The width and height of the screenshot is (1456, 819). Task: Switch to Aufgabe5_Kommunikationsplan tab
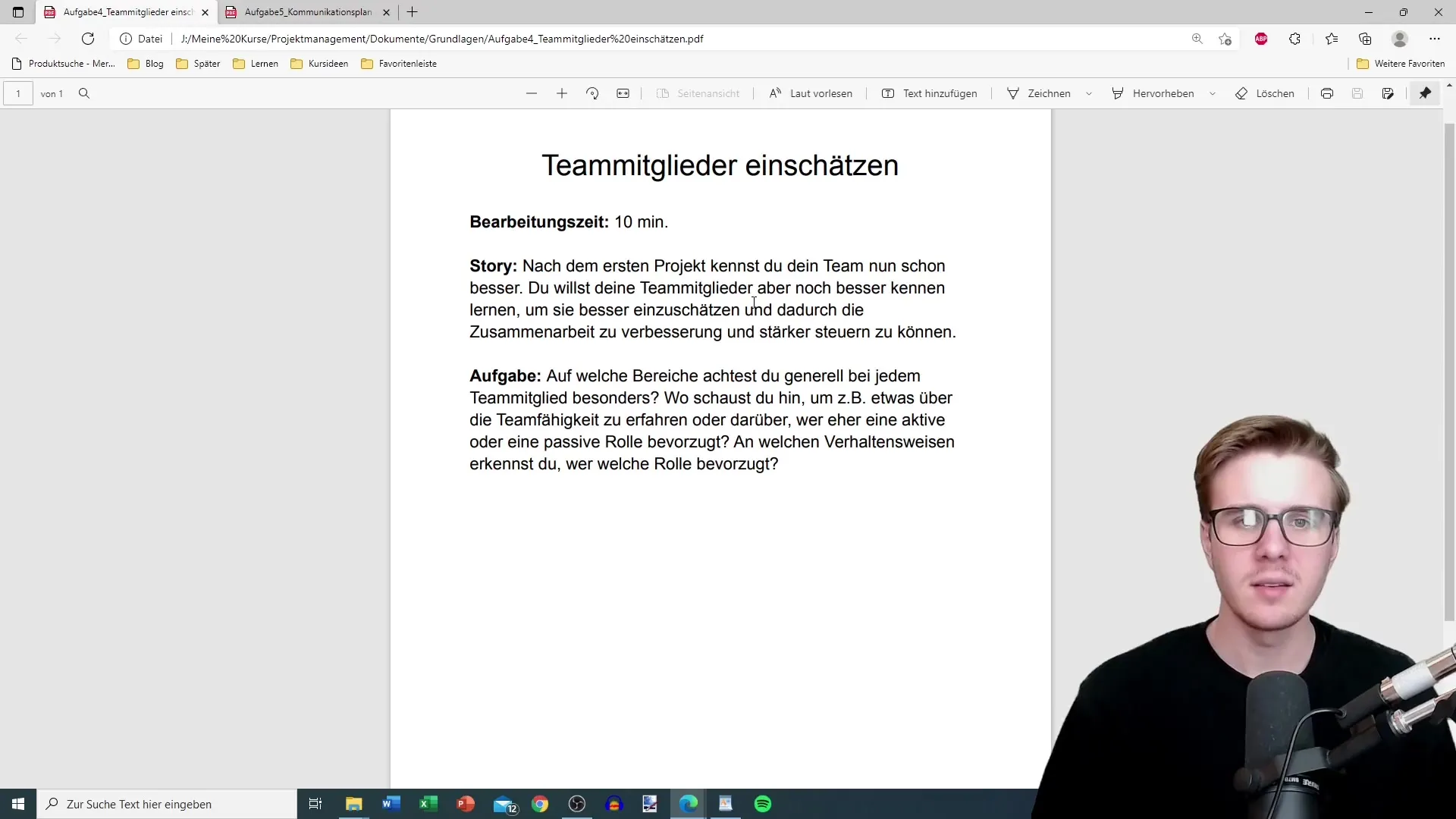pyautogui.click(x=308, y=12)
